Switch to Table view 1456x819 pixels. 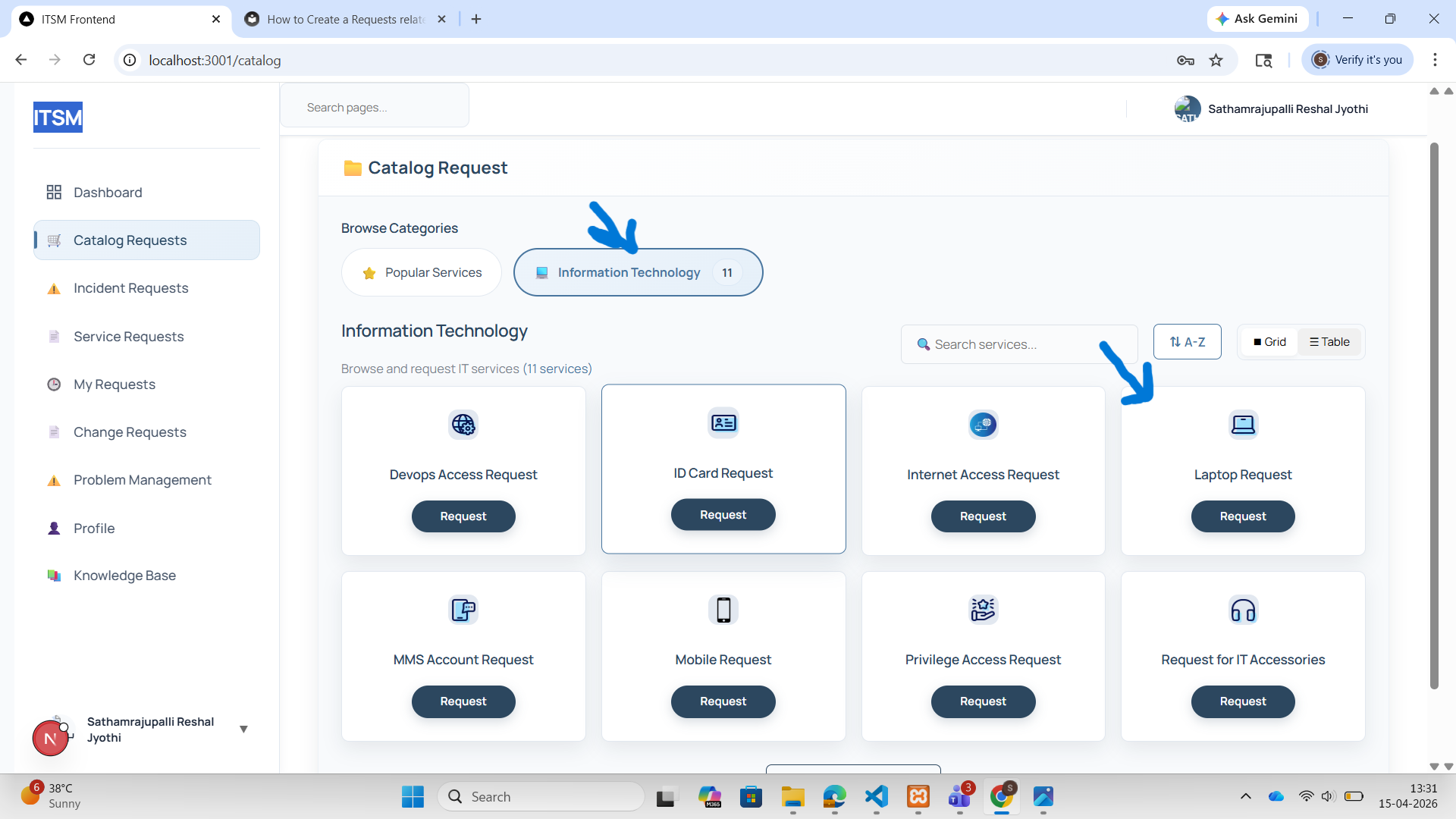click(x=1329, y=342)
